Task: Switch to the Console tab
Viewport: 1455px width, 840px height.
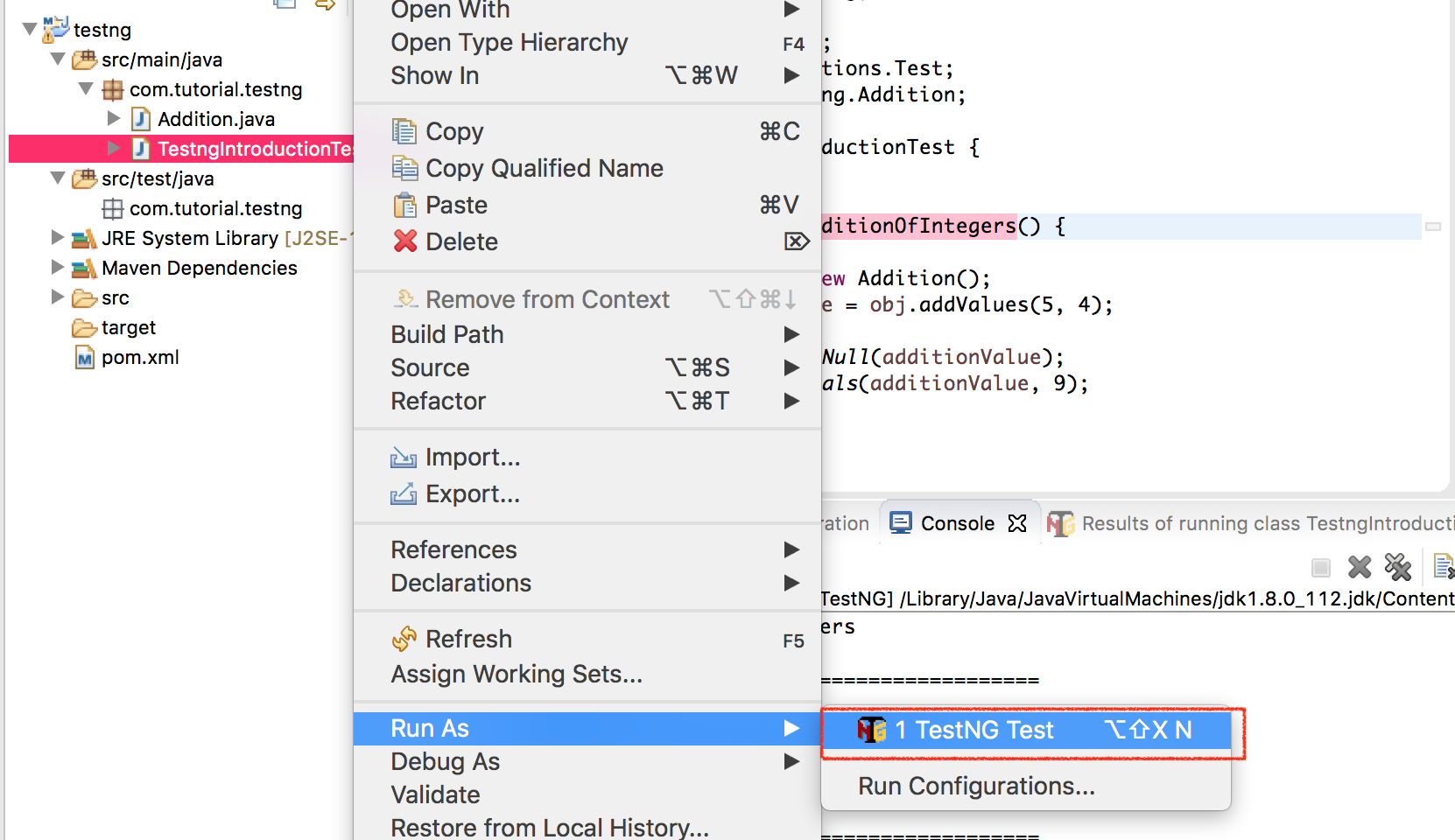Action: 960,523
